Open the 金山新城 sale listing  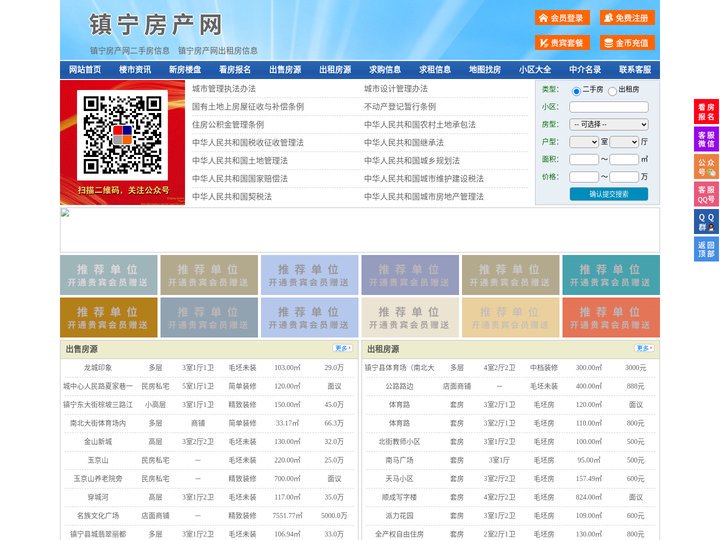(x=98, y=442)
